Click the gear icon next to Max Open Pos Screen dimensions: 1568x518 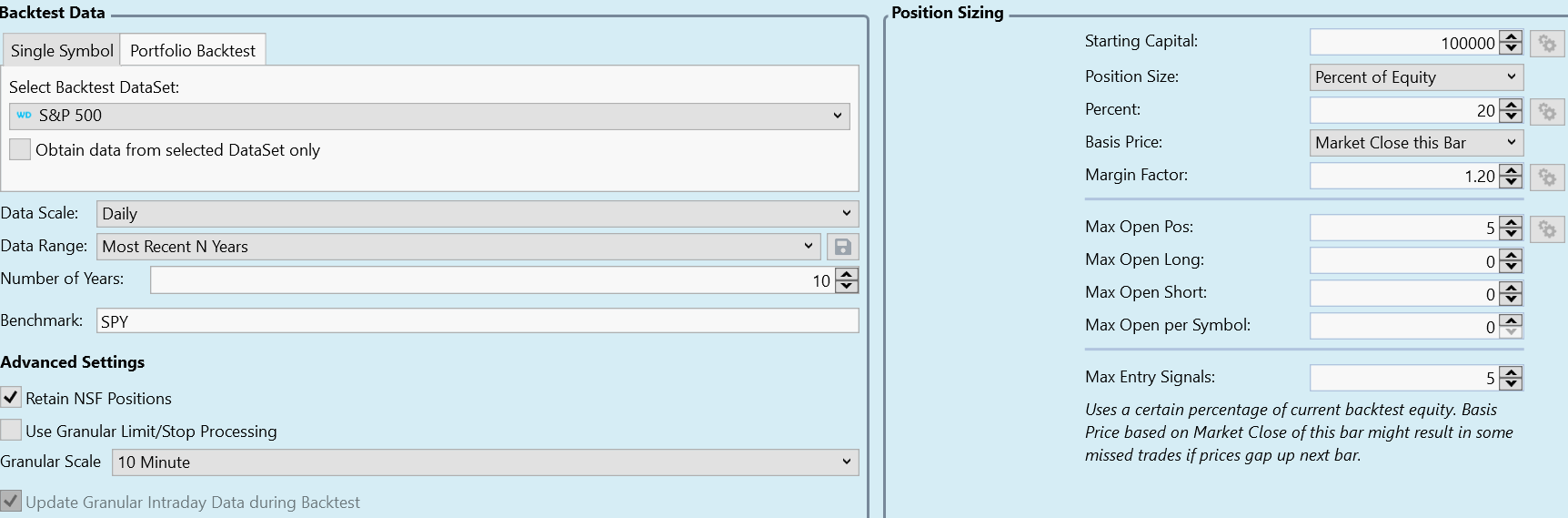click(x=1547, y=229)
